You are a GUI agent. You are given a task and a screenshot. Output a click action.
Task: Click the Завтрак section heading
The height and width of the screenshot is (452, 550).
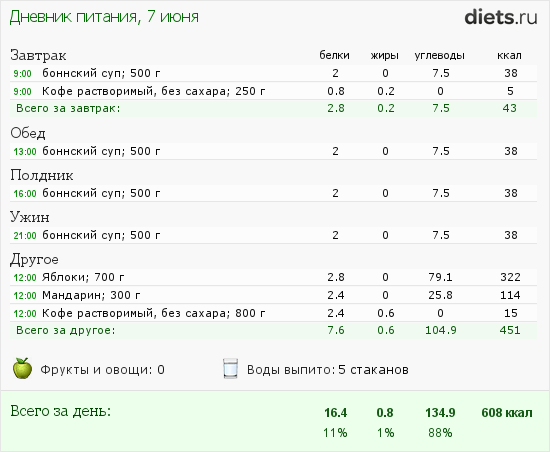coord(38,55)
